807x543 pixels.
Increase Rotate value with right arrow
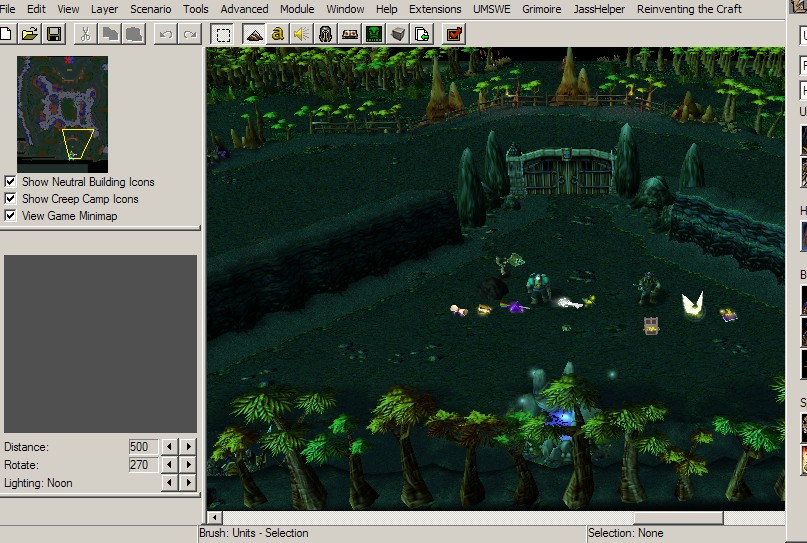[188, 465]
